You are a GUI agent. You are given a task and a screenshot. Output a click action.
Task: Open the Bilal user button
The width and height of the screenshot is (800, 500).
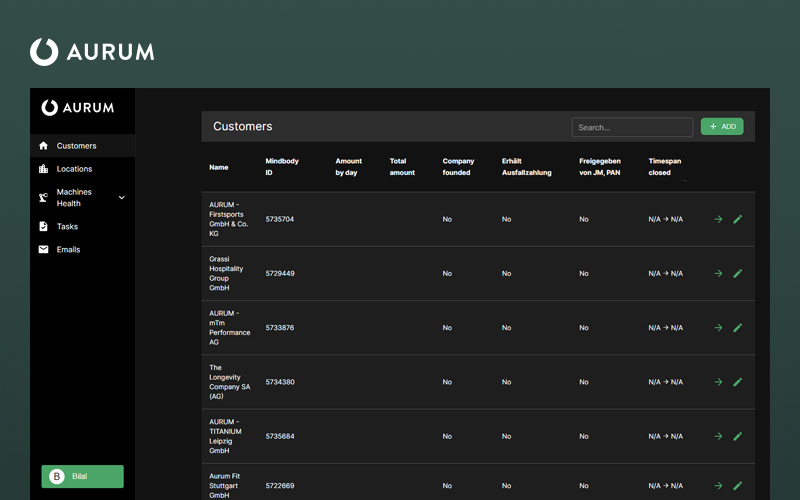pyautogui.click(x=83, y=477)
